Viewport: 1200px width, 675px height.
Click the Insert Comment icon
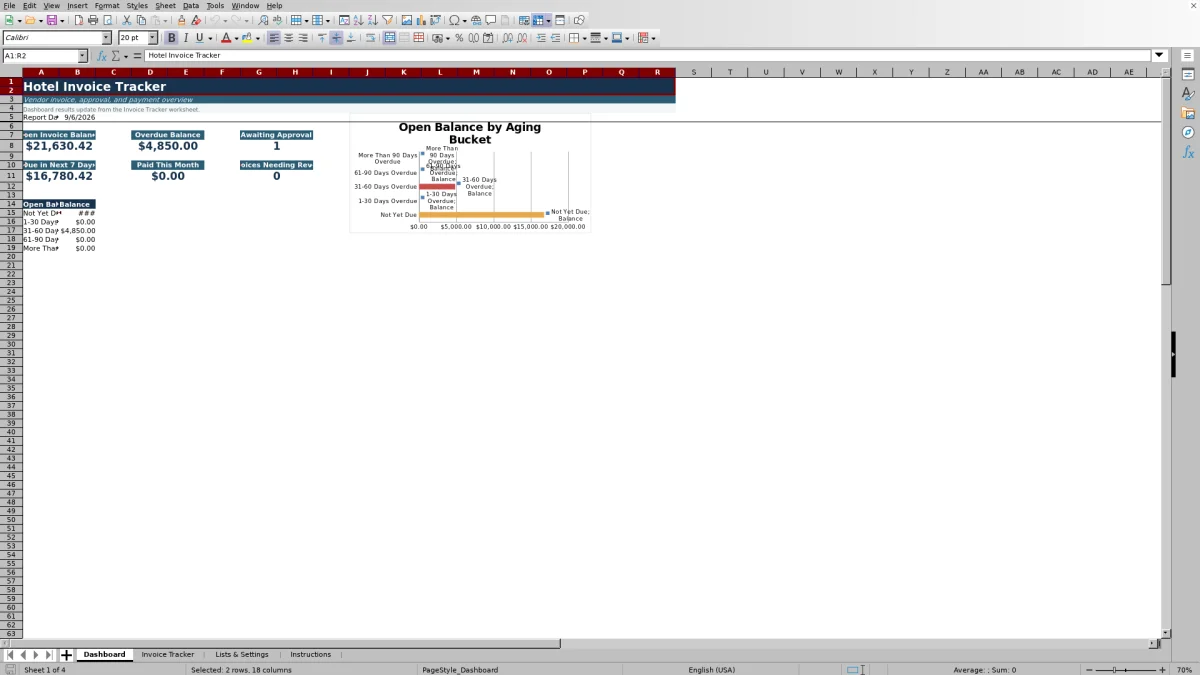point(491,20)
